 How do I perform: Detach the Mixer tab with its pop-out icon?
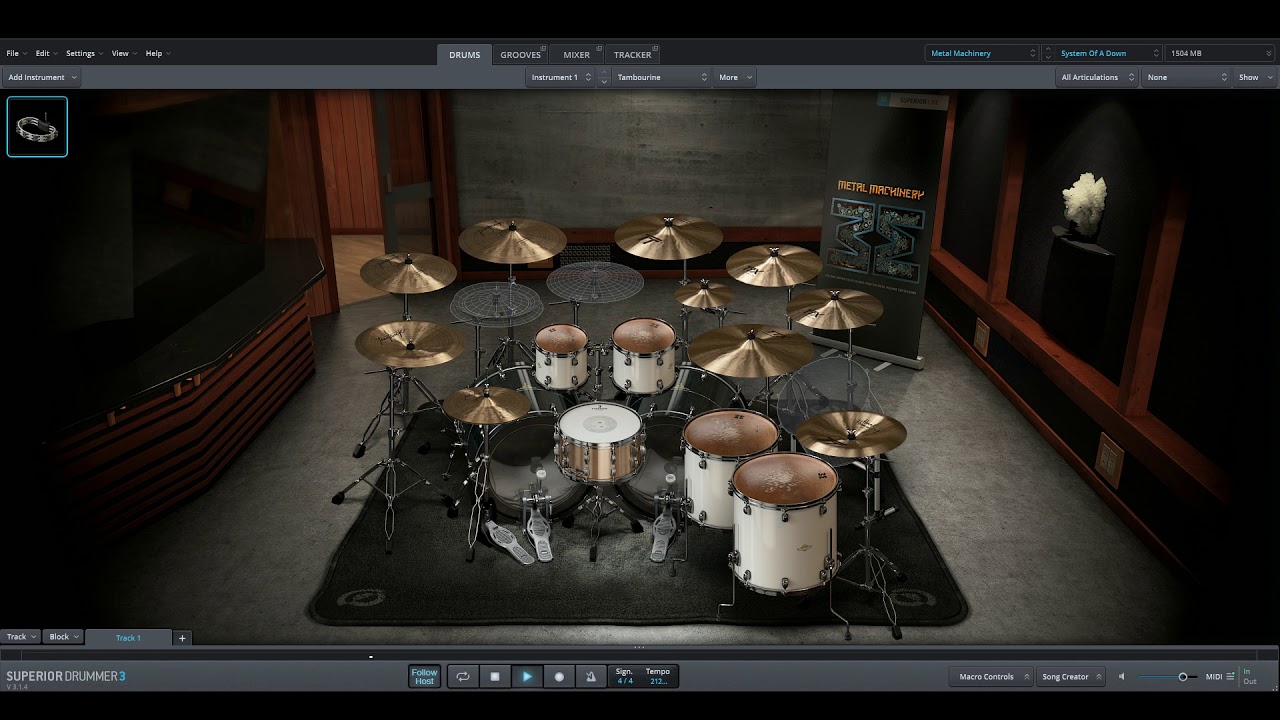[x=599, y=49]
